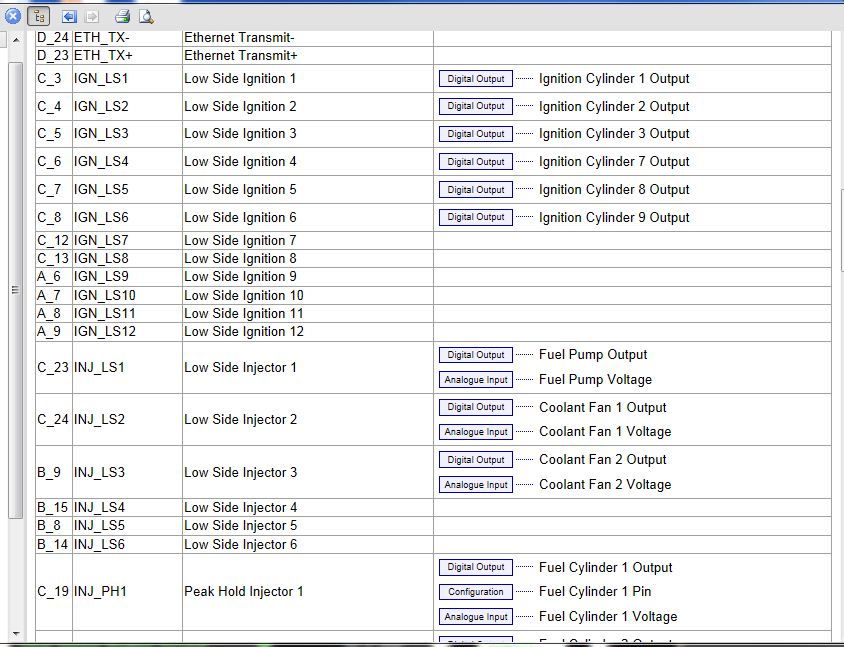Click Digital Output for Ignition Cylinder 7
The image size is (844, 647).
475,162
